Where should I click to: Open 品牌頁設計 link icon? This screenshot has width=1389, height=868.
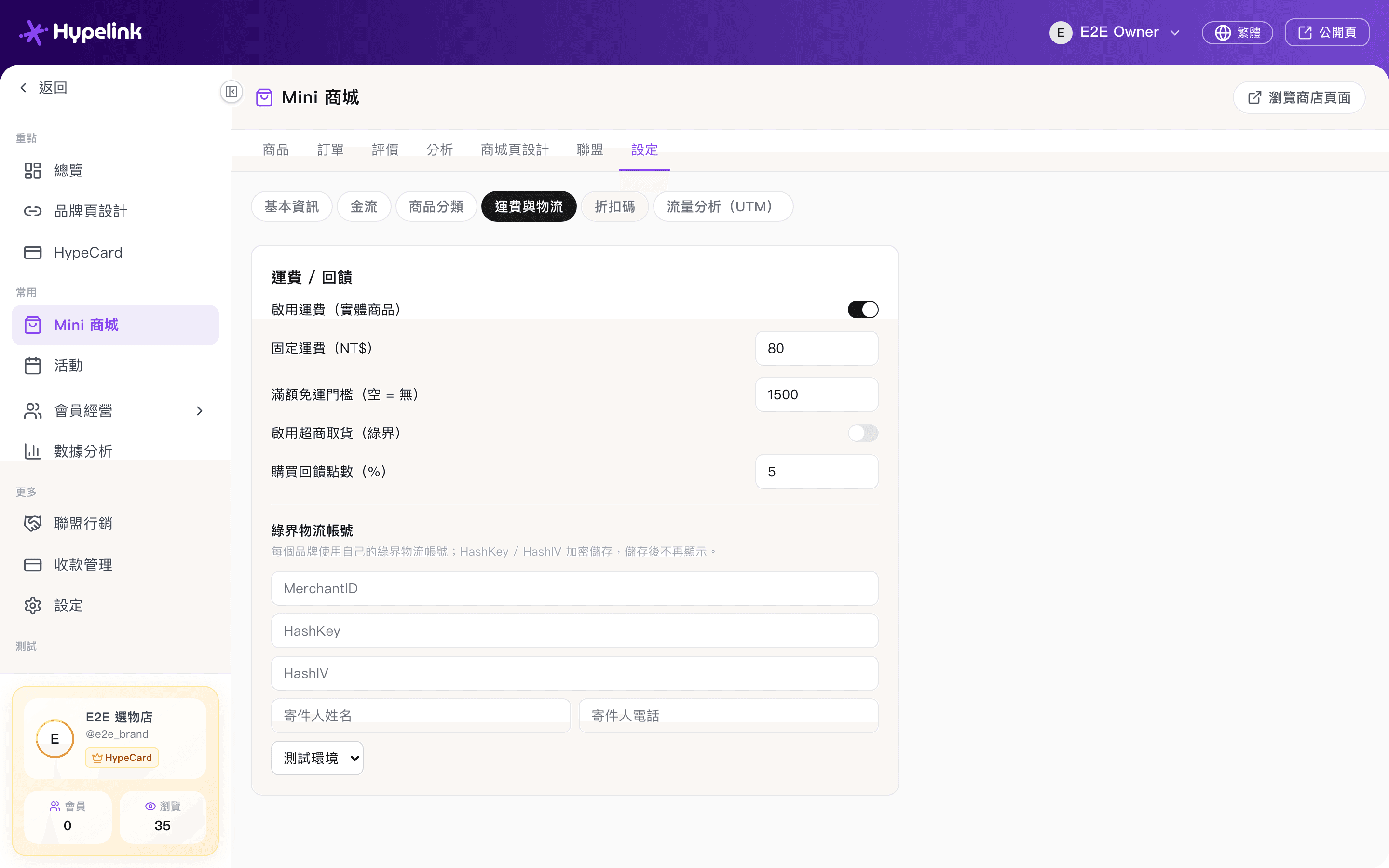[33, 211]
